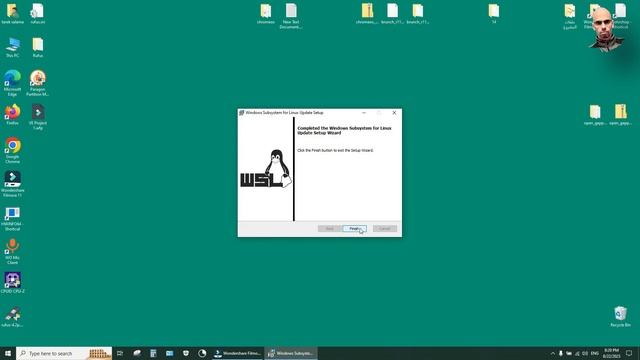Select the open_gapps folder icon
This screenshot has width=640, height=360.
coord(595,115)
